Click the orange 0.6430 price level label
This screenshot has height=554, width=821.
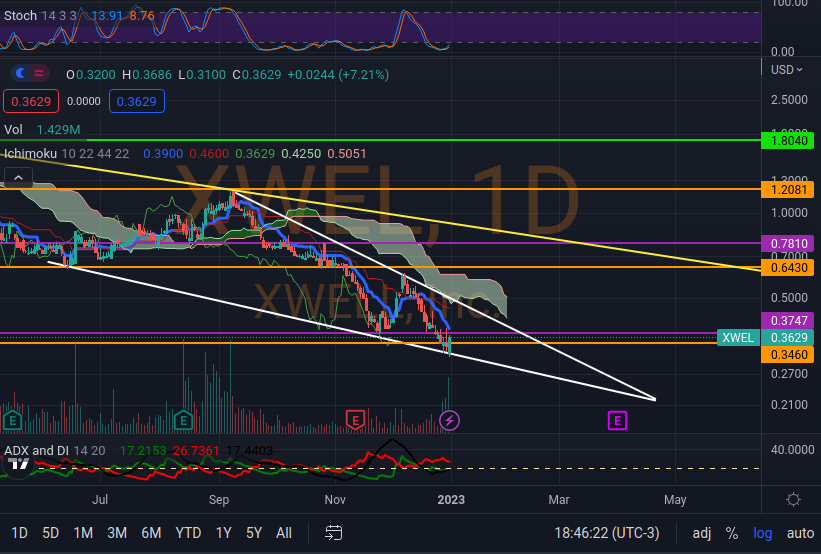(x=787, y=268)
